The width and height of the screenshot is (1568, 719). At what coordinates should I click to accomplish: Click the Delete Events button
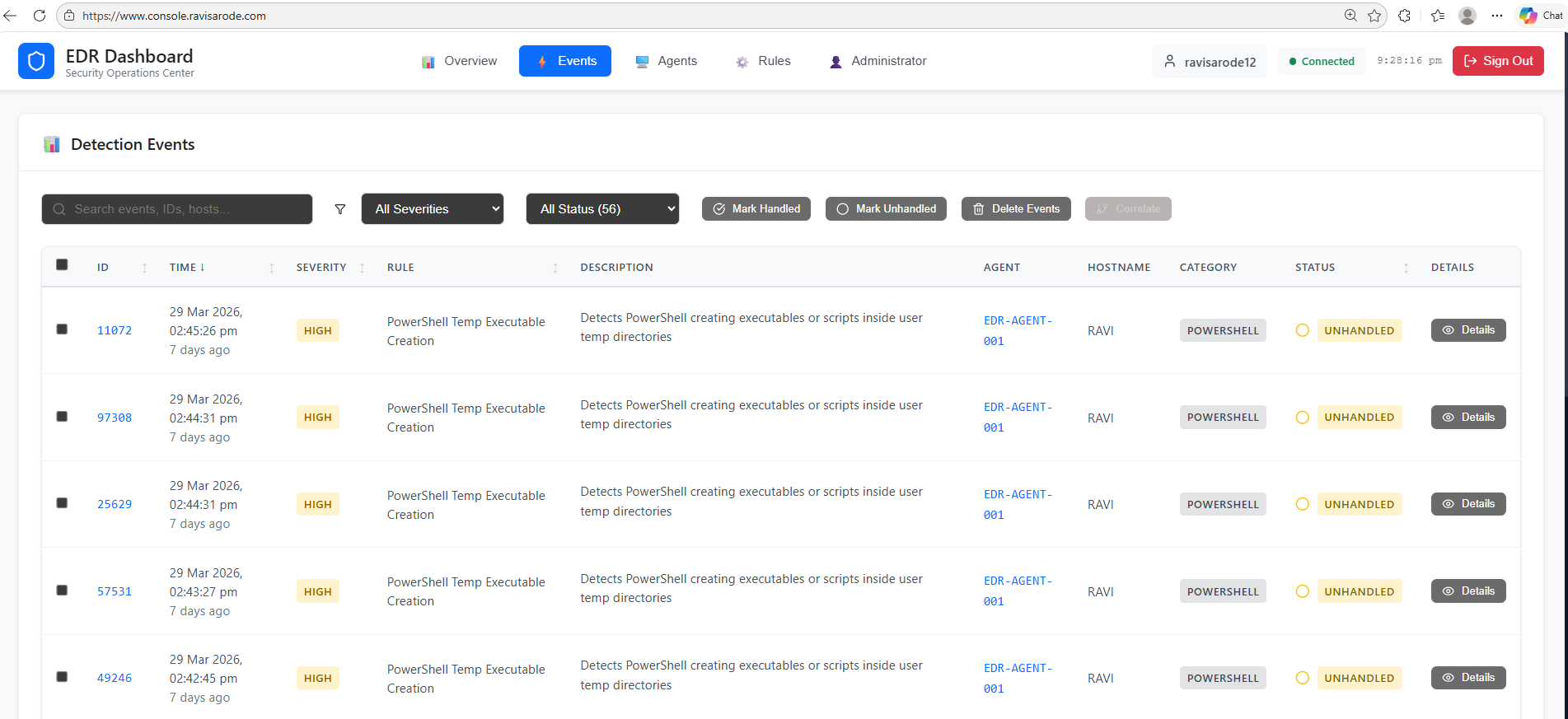[x=1016, y=209]
